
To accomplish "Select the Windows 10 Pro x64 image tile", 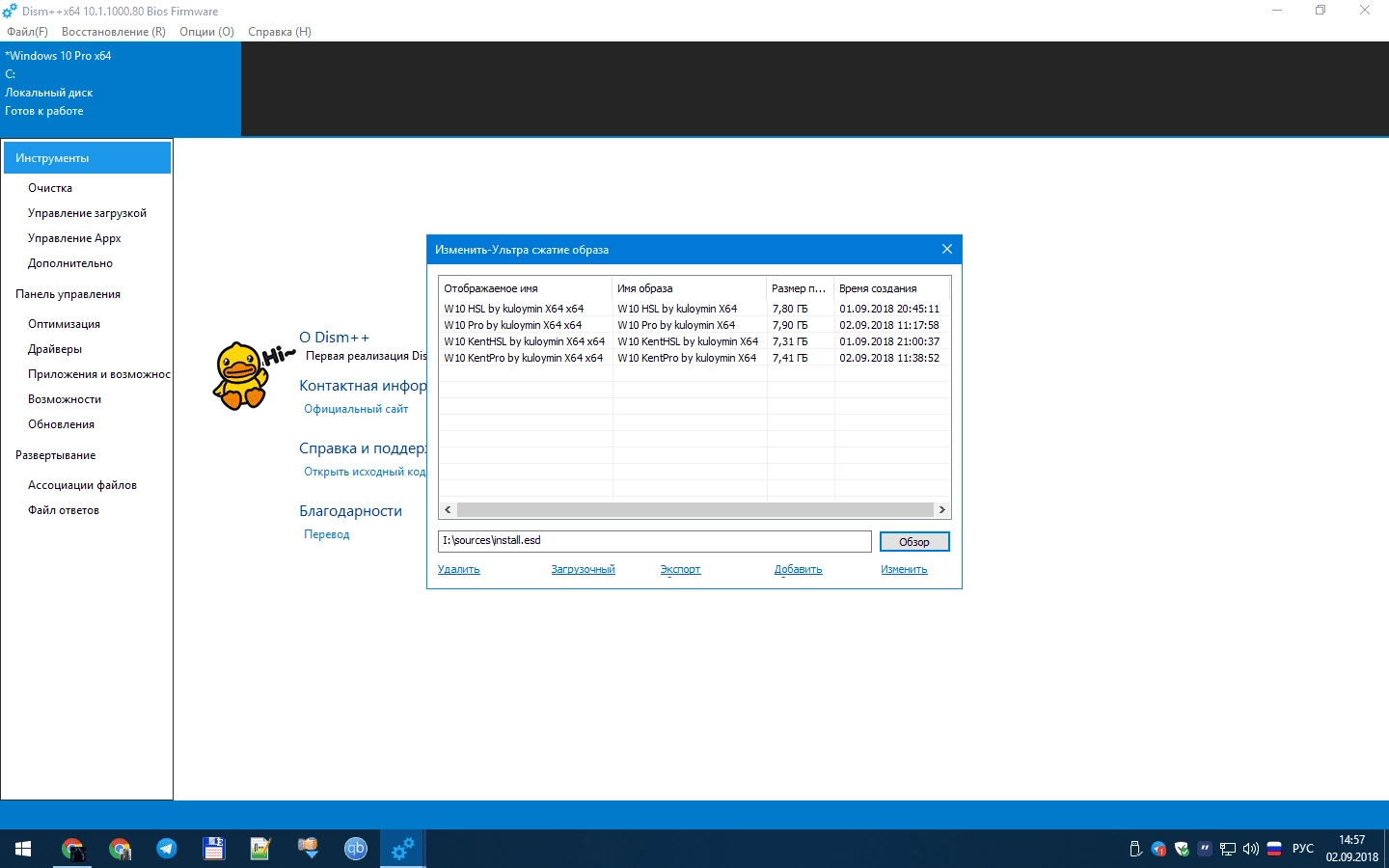I will pos(121,88).
